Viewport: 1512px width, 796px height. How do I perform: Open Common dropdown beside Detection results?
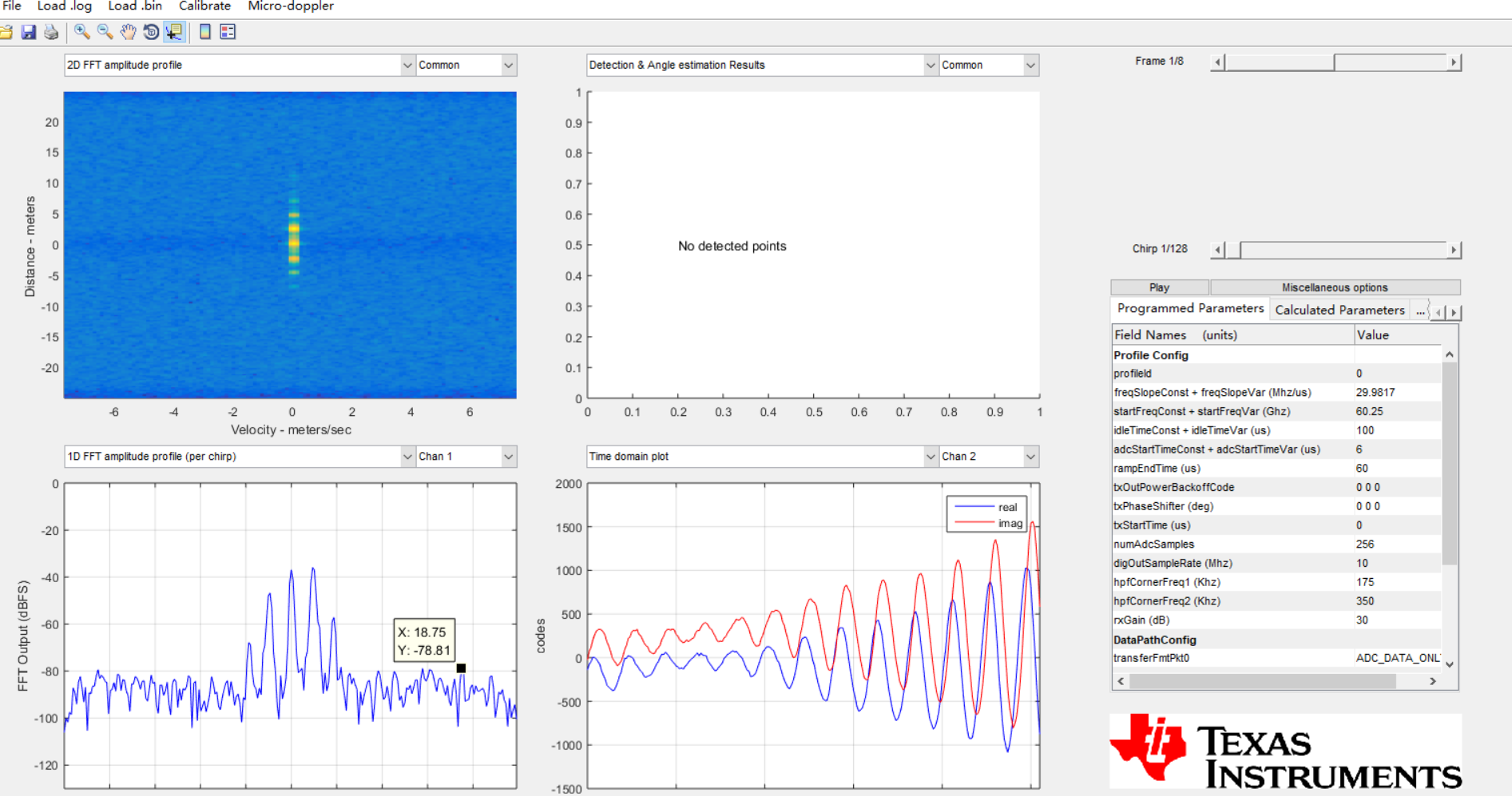[989, 65]
